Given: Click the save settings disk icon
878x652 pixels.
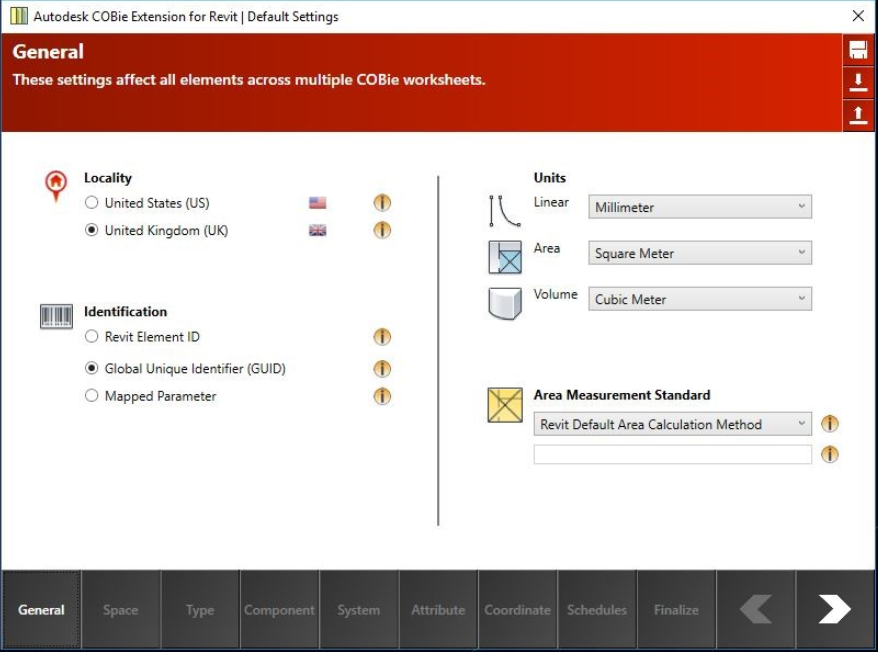Looking at the screenshot, I should point(858,50).
